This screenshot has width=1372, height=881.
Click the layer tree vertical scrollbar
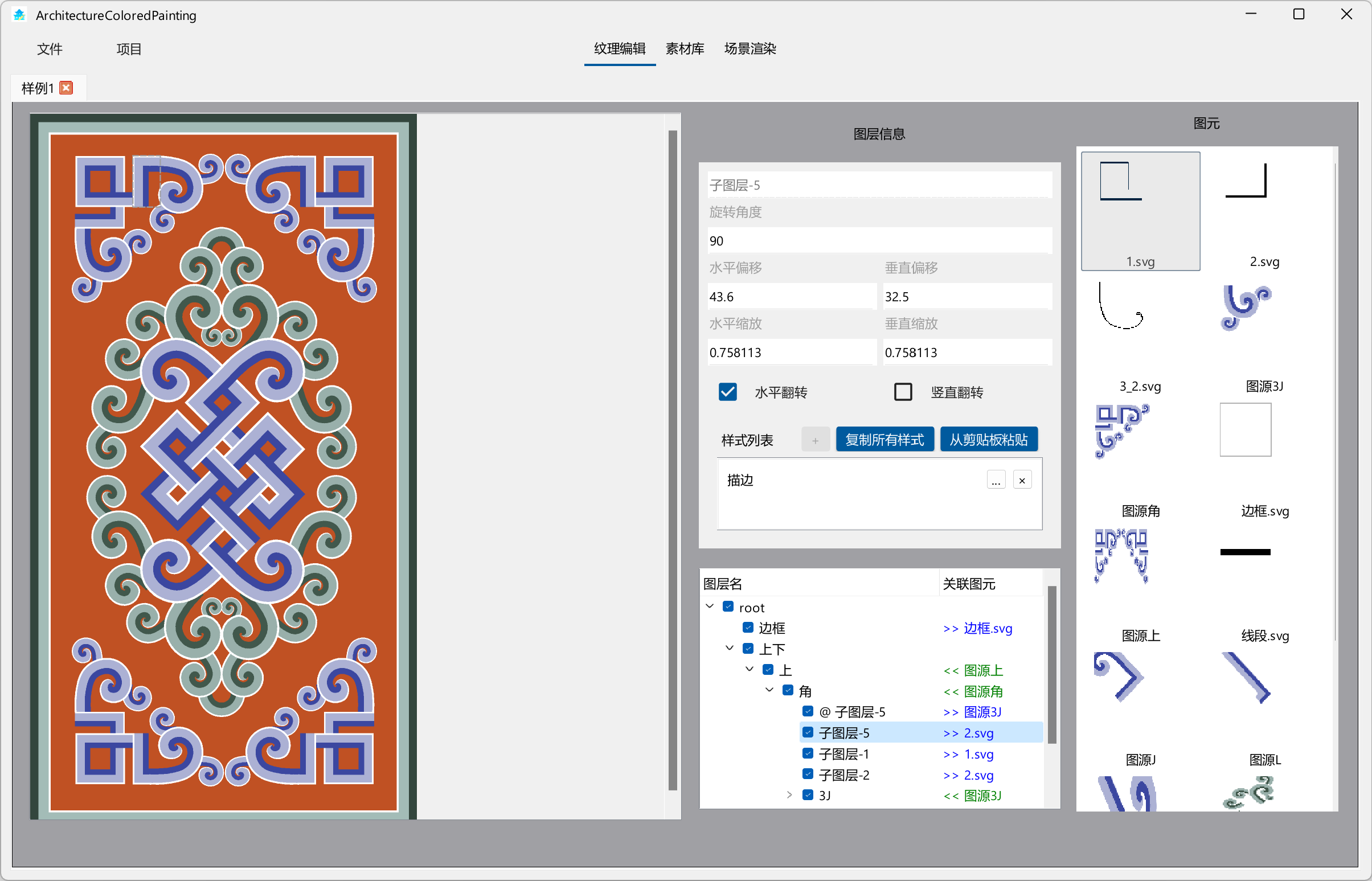tap(1051, 664)
